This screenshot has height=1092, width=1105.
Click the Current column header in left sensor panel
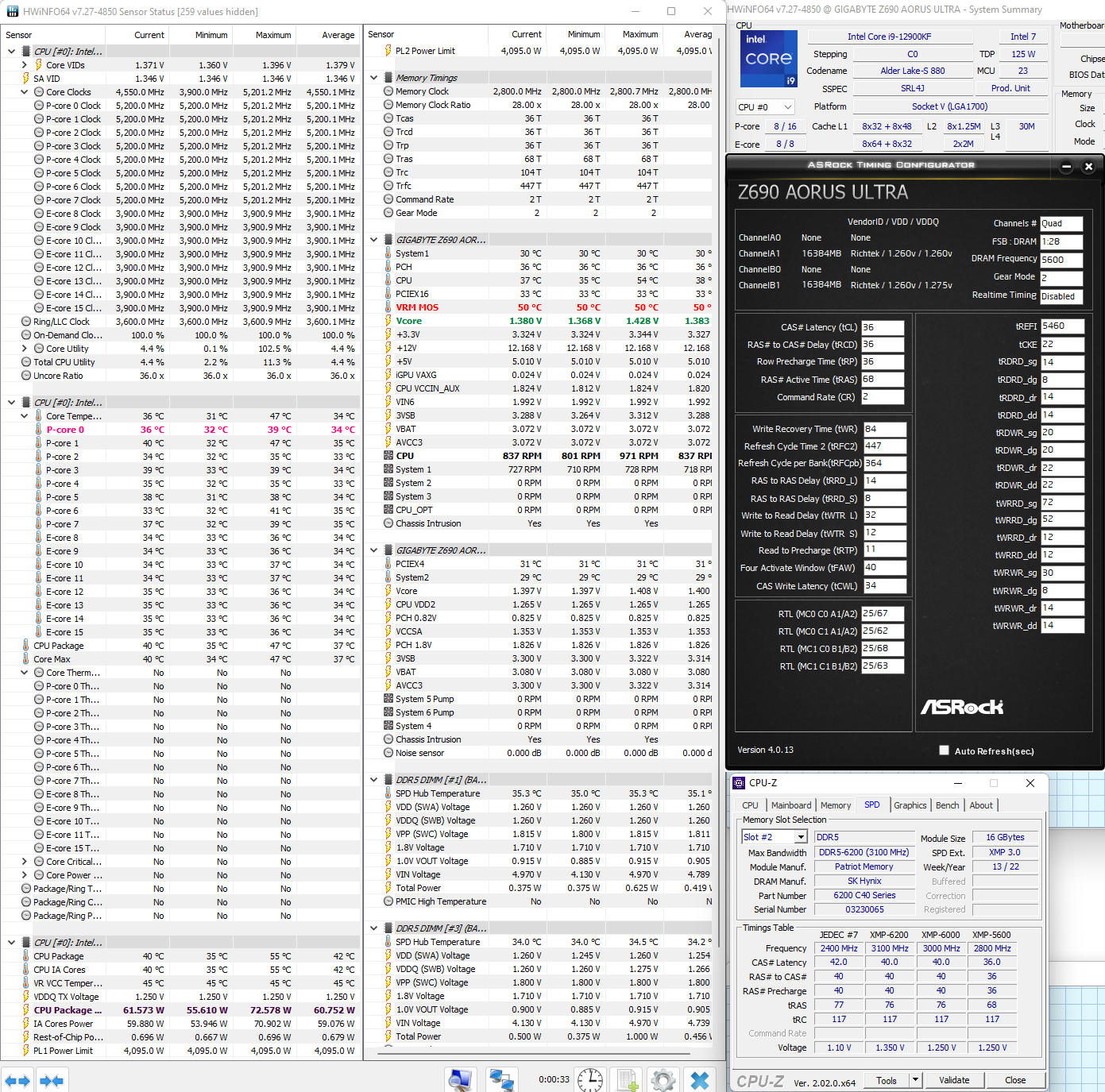(137, 35)
